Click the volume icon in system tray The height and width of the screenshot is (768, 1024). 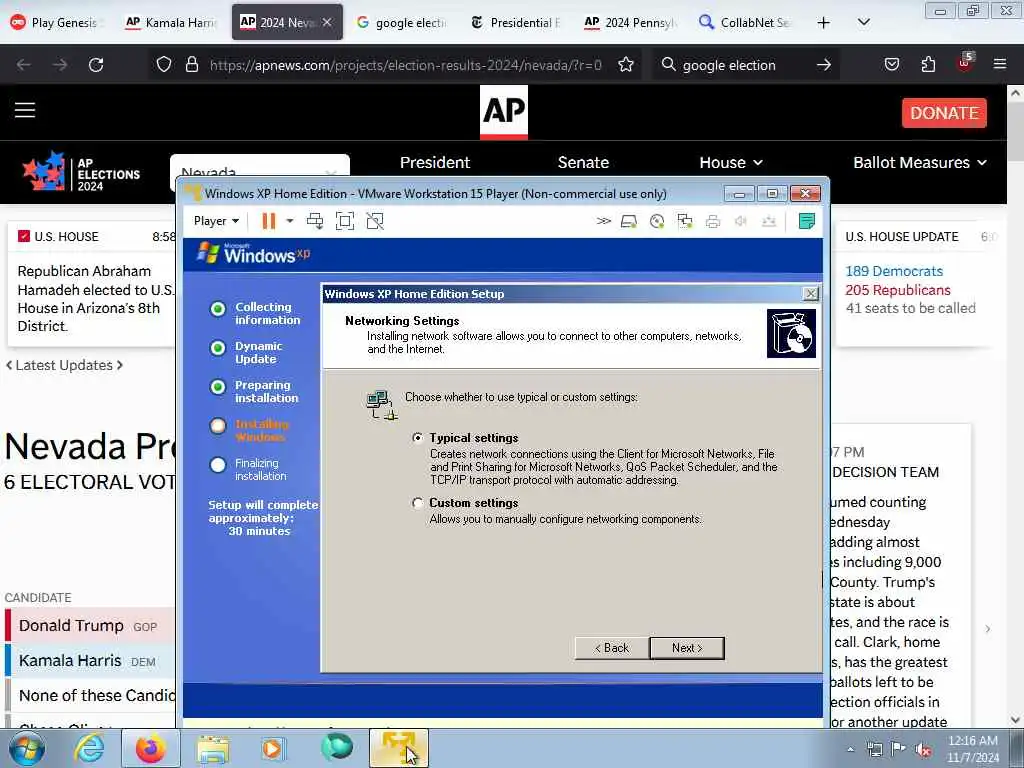point(923,749)
